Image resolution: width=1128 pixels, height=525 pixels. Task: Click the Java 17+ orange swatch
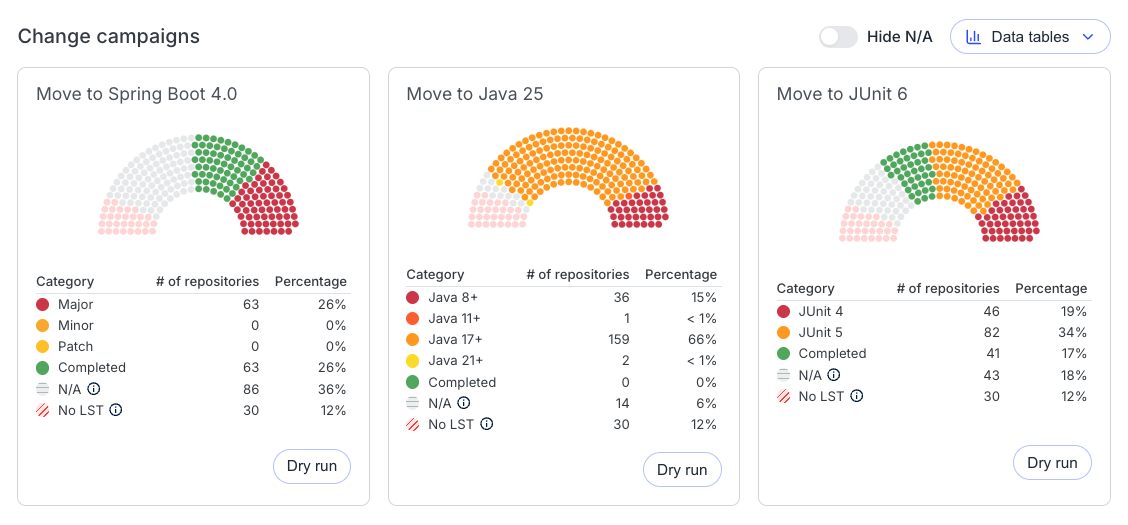413,339
